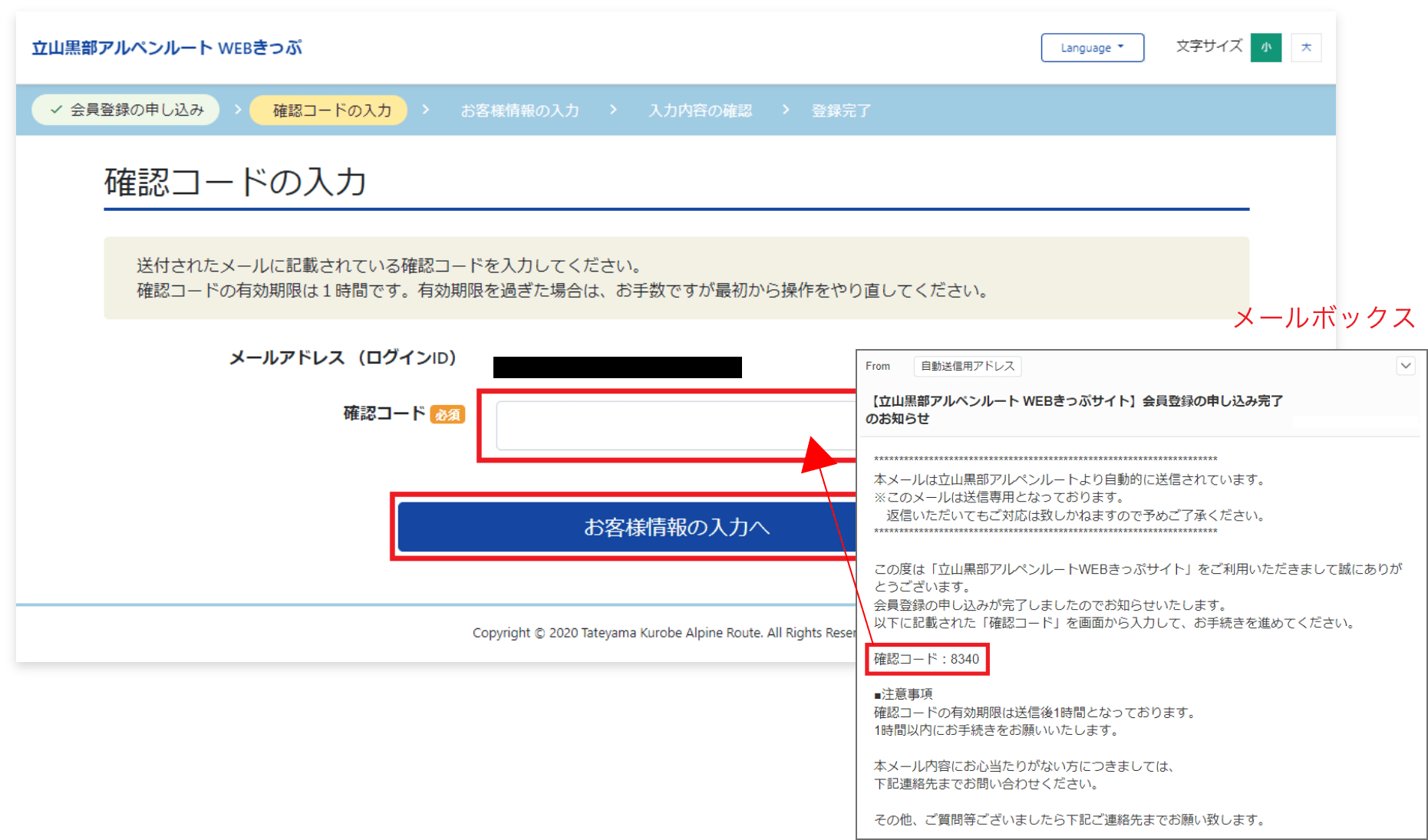
Task: Focus the 確認コード input field
Action: (x=676, y=426)
